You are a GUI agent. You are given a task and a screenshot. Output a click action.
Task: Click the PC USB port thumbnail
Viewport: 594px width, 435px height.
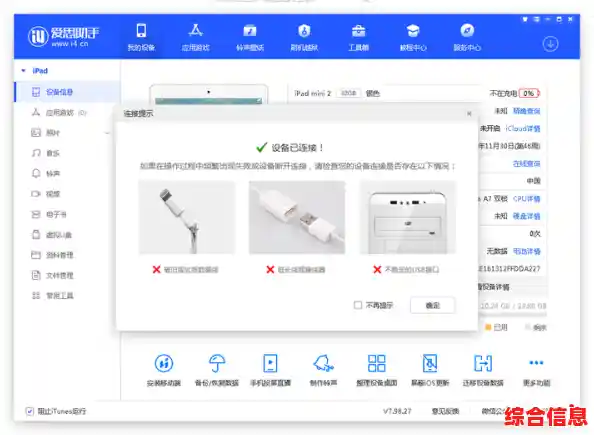pos(408,217)
